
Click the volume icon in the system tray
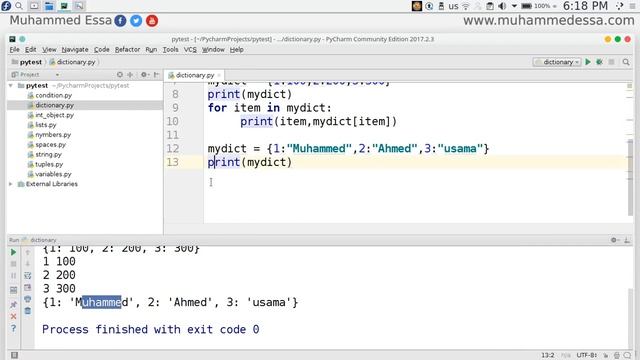502,6
